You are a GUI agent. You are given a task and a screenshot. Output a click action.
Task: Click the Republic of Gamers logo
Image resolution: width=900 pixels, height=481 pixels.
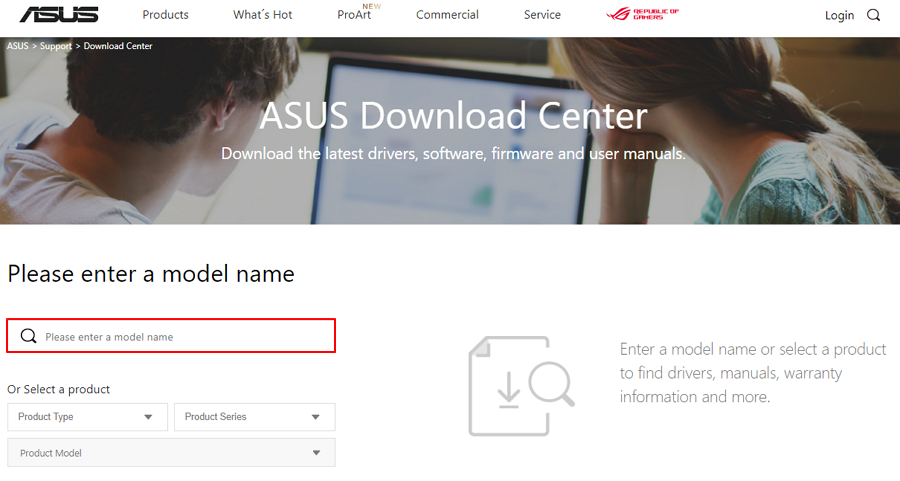click(x=642, y=14)
